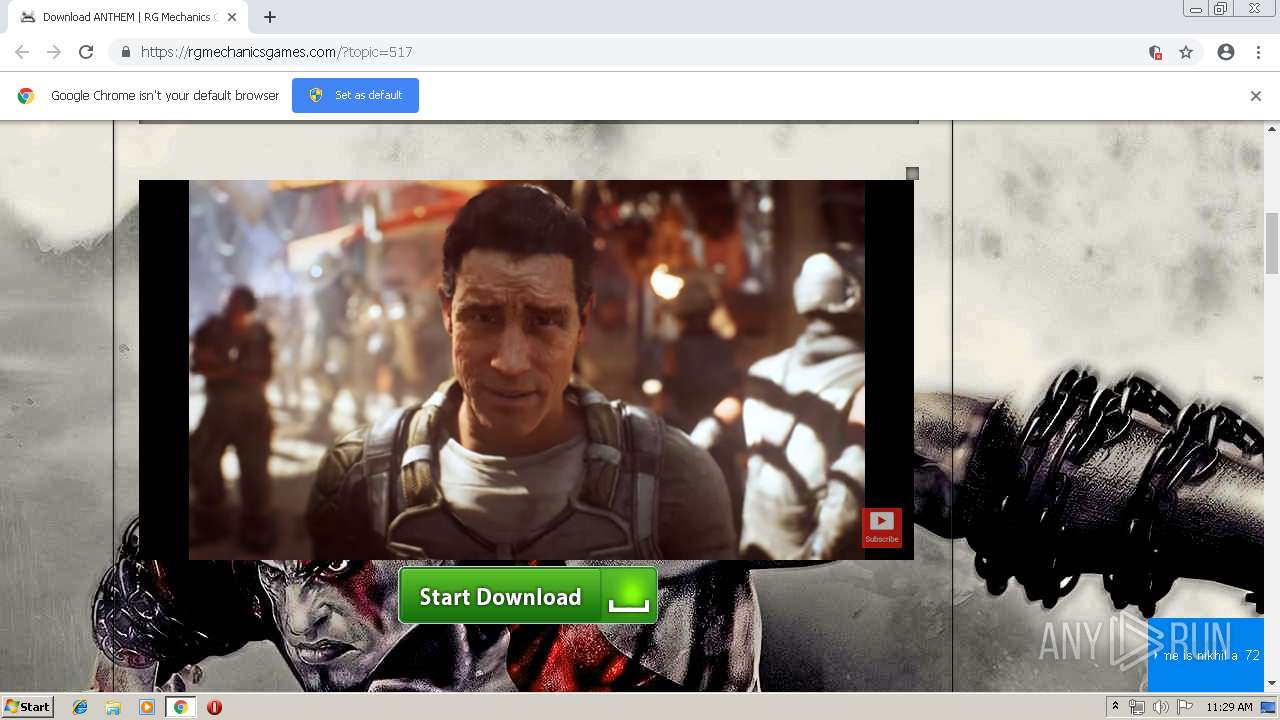Viewport: 1280px width, 720px height.
Task: Open Action Center flag icon
Action: point(1184,707)
